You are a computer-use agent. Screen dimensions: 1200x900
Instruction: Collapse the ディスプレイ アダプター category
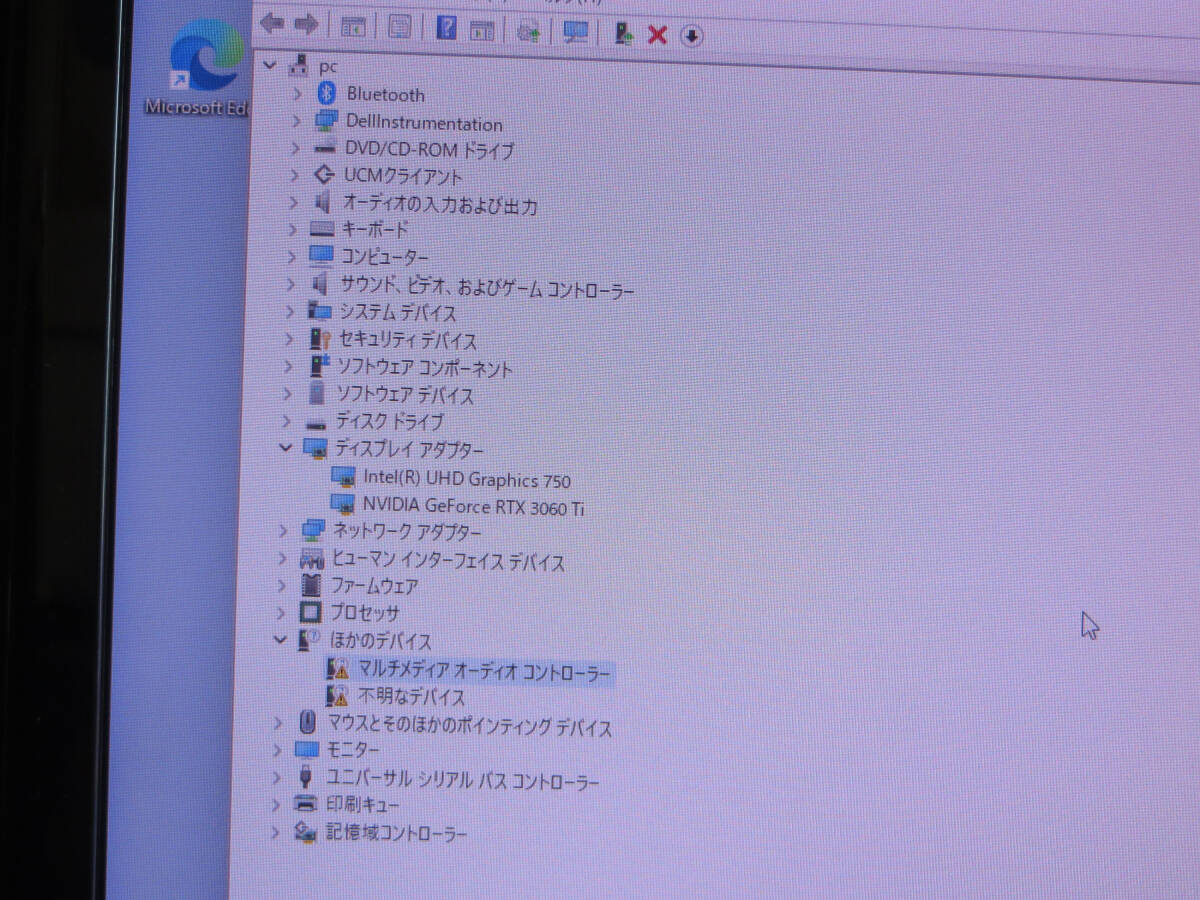tap(286, 447)
